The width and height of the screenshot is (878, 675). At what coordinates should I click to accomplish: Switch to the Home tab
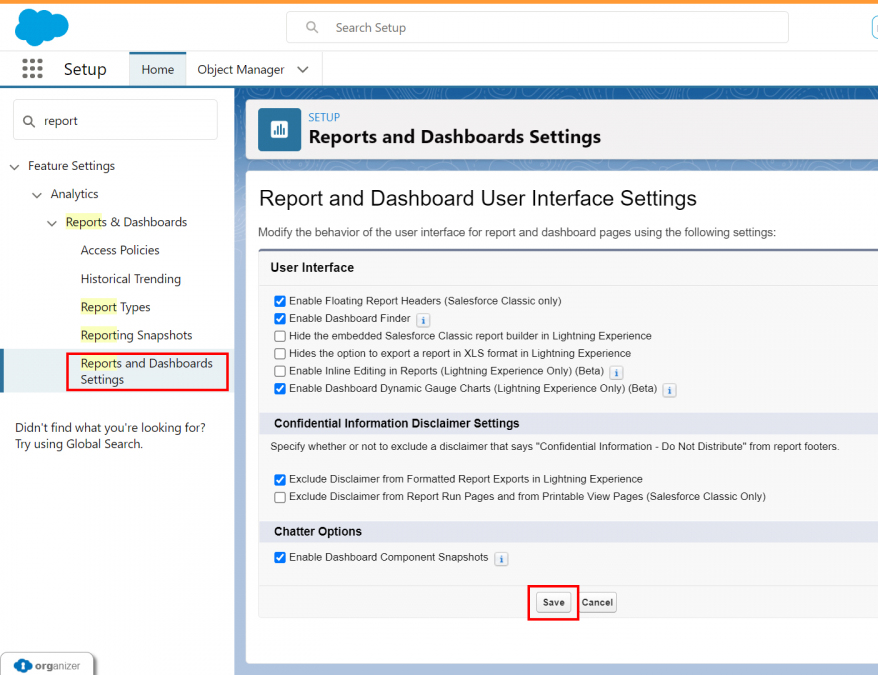coord(157,69)
